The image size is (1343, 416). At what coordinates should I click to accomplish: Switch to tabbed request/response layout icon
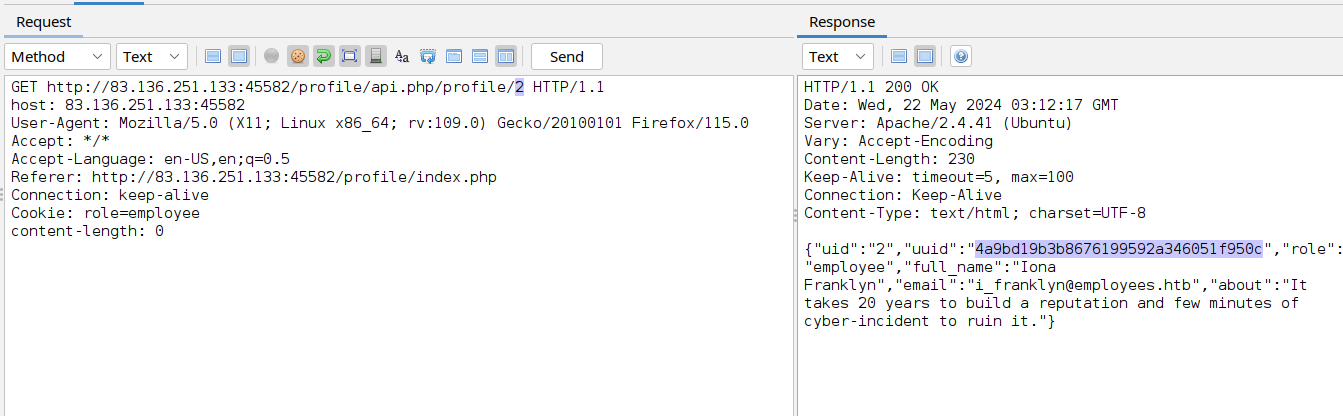[x=454, y=57]
